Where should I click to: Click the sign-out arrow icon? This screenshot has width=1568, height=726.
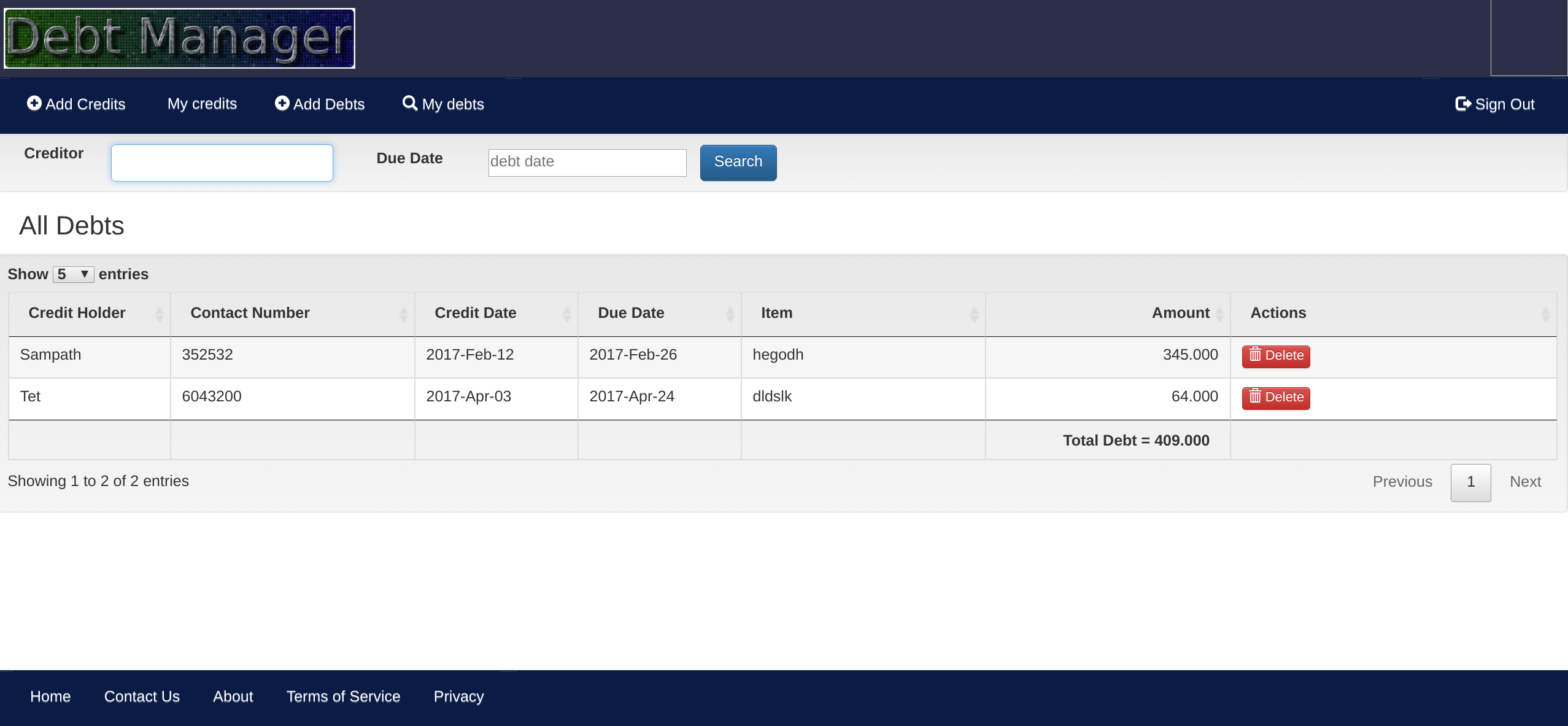coord(1464,104)
